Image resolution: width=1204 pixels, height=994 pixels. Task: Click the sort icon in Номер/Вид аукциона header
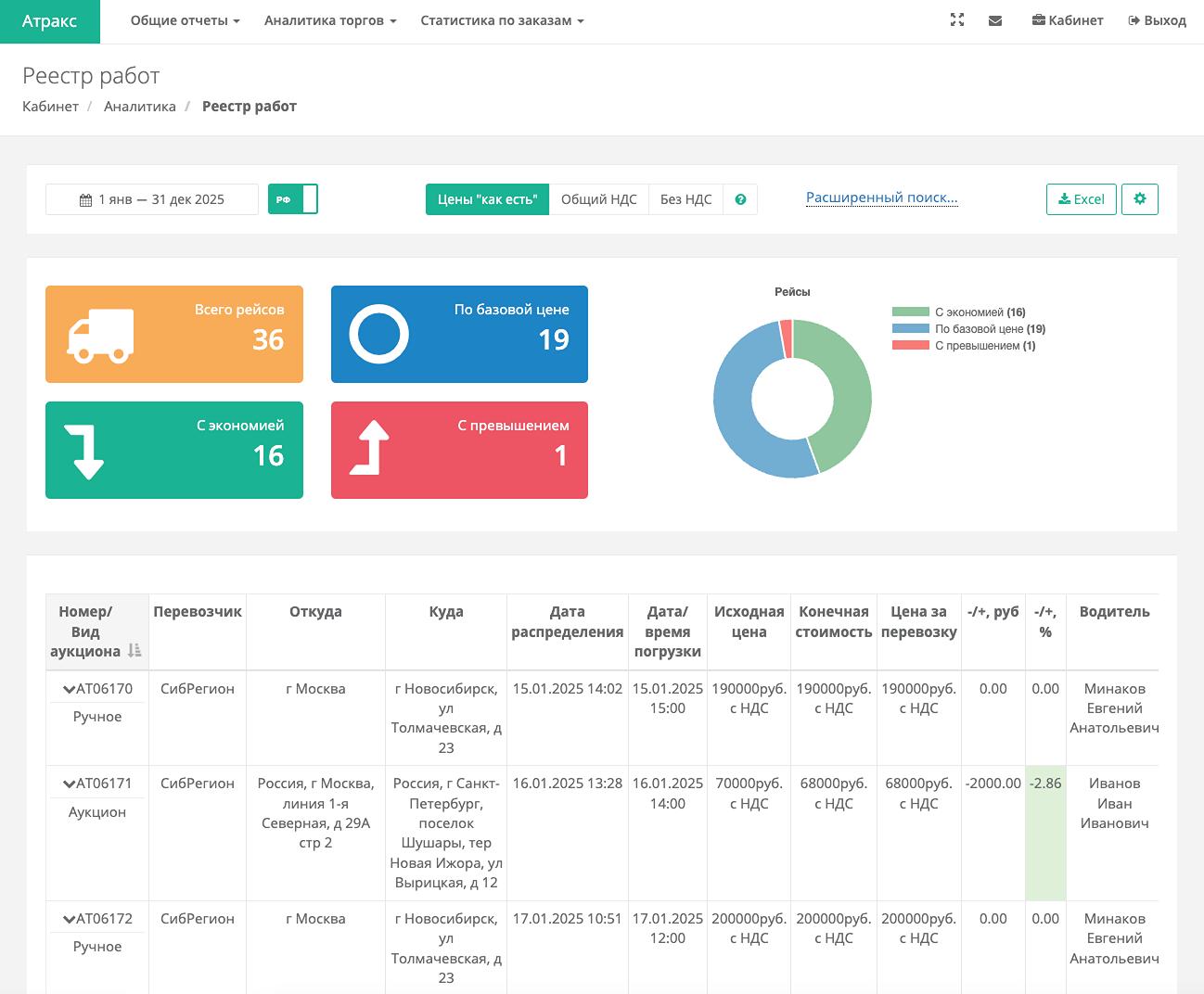(x=134, y=651)
